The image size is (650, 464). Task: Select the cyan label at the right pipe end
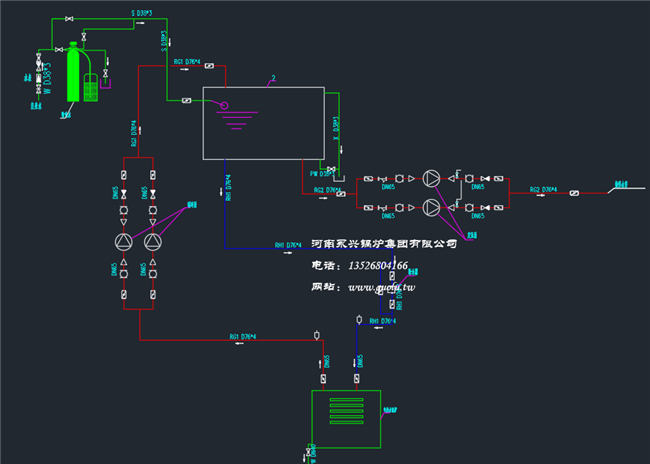click(x=621, y=184)
